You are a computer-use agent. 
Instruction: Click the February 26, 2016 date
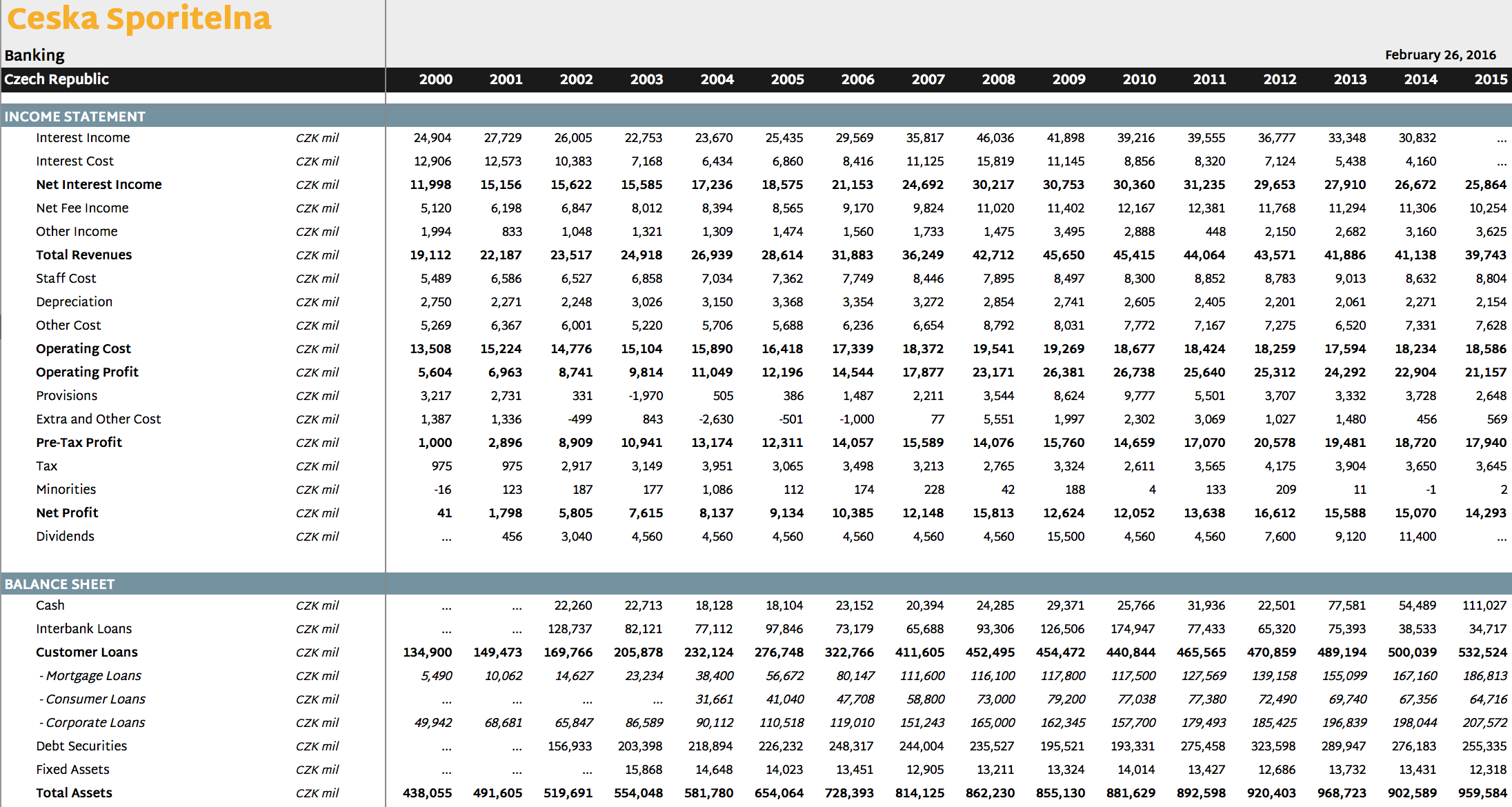coord(1440,55)
